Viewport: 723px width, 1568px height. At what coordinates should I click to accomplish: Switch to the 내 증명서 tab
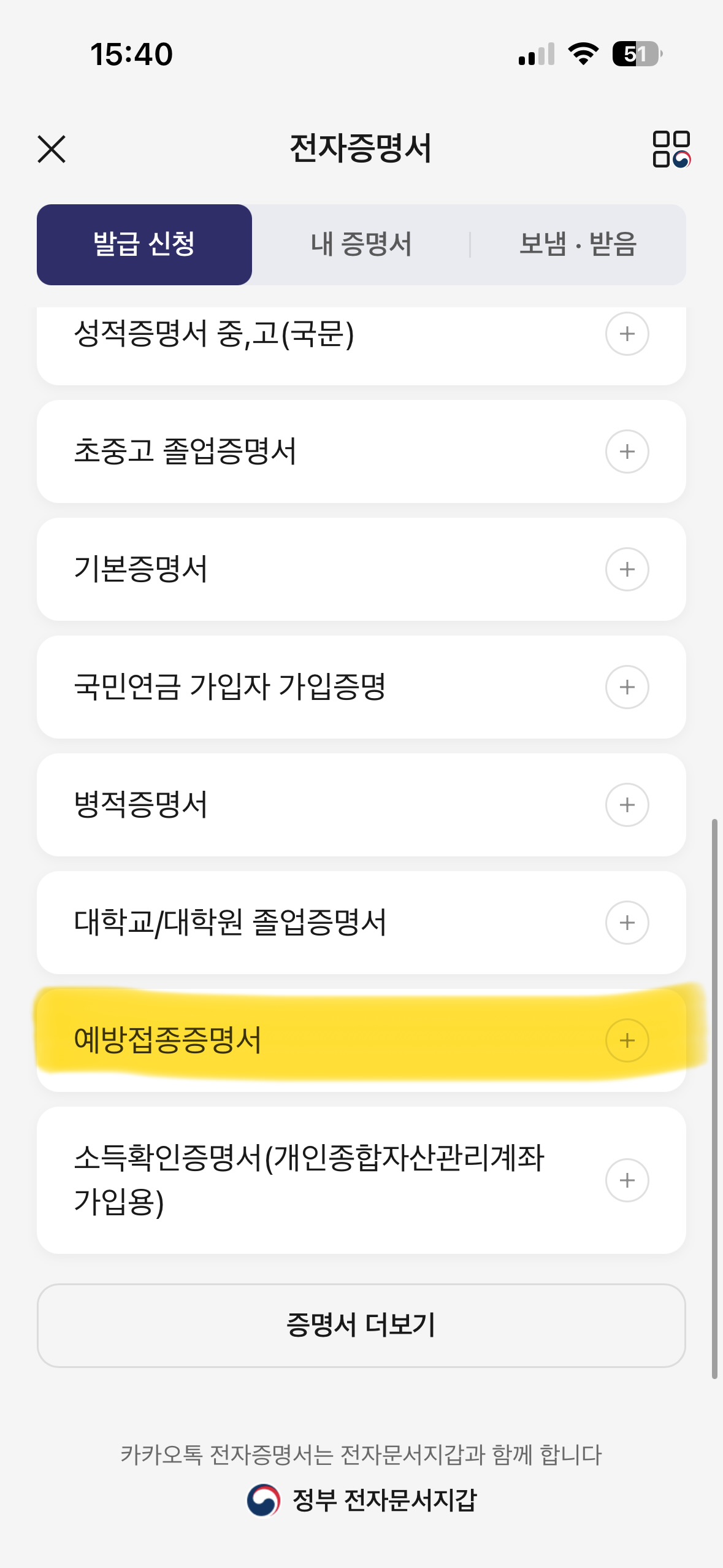tap(361, 245)
